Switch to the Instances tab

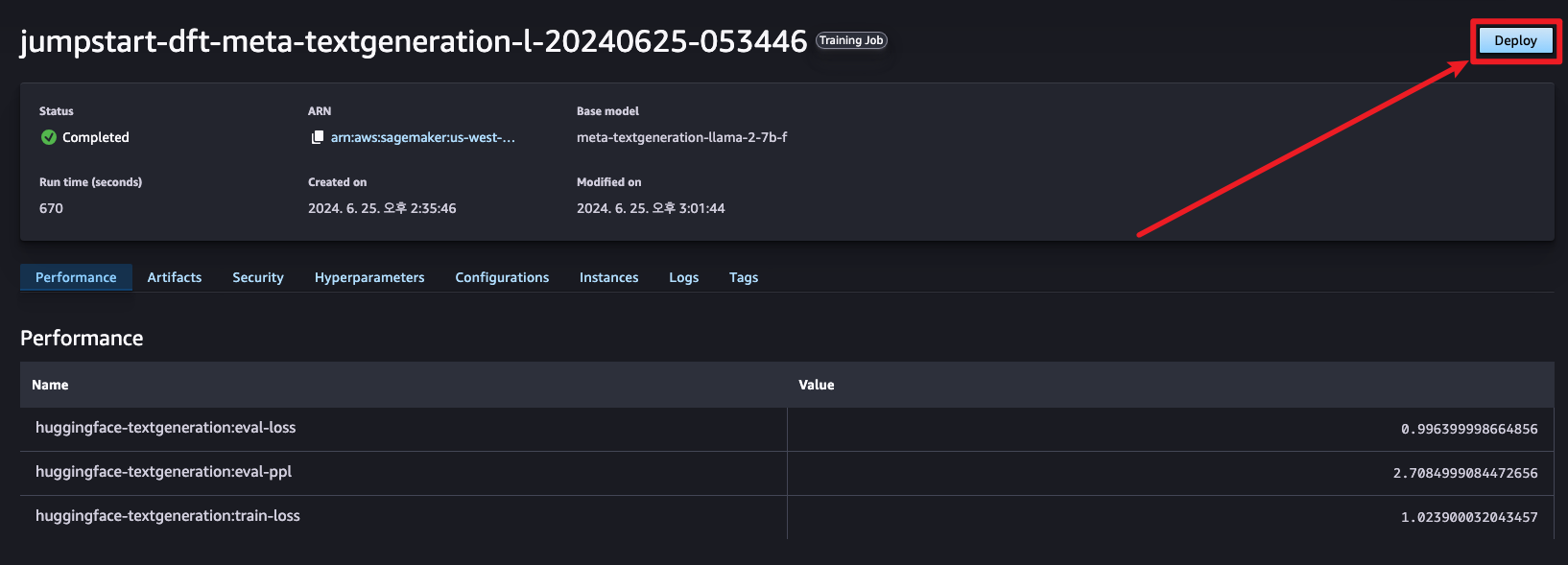(608, 277)
